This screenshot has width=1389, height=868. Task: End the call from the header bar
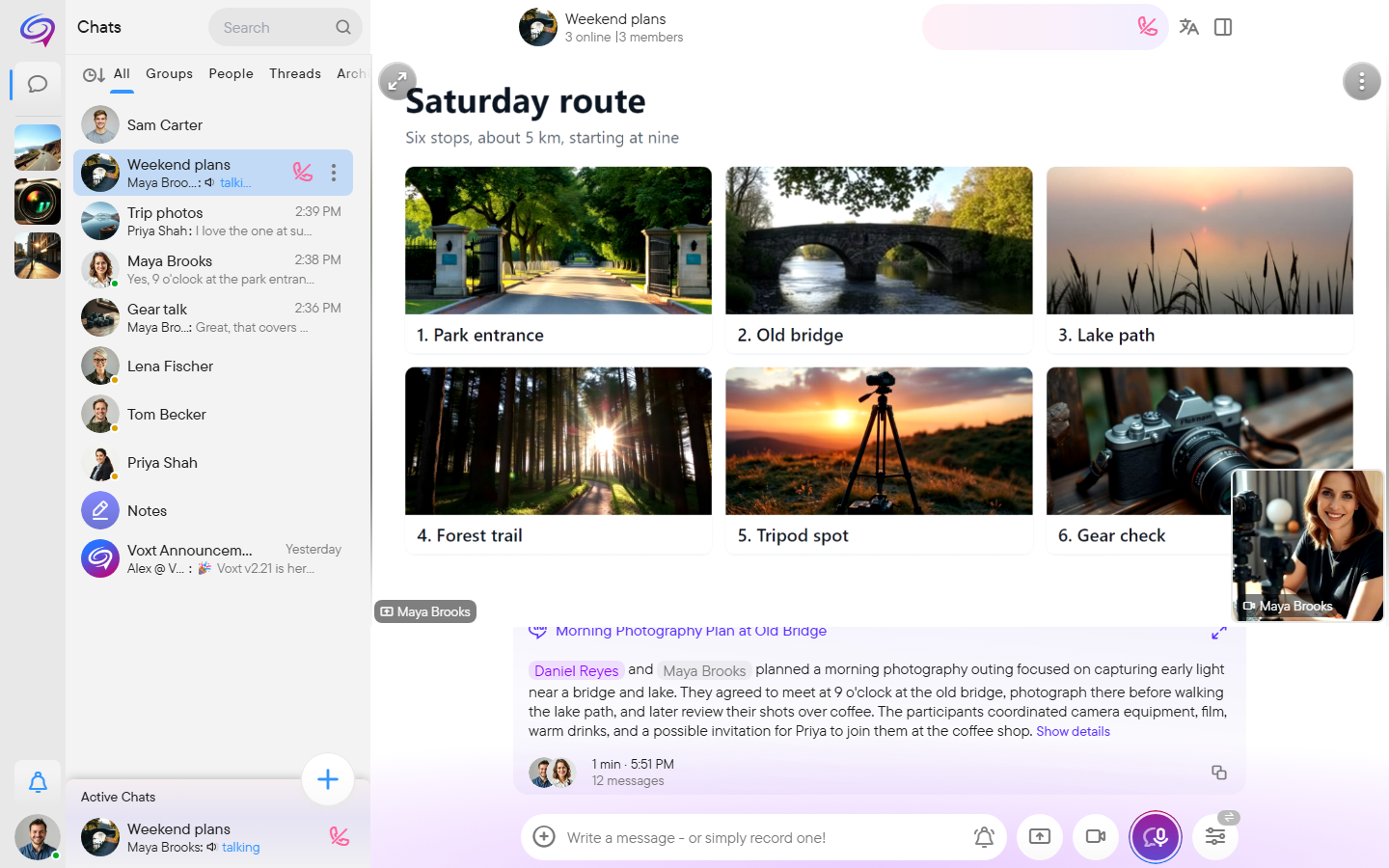[x=1147, y=27]
